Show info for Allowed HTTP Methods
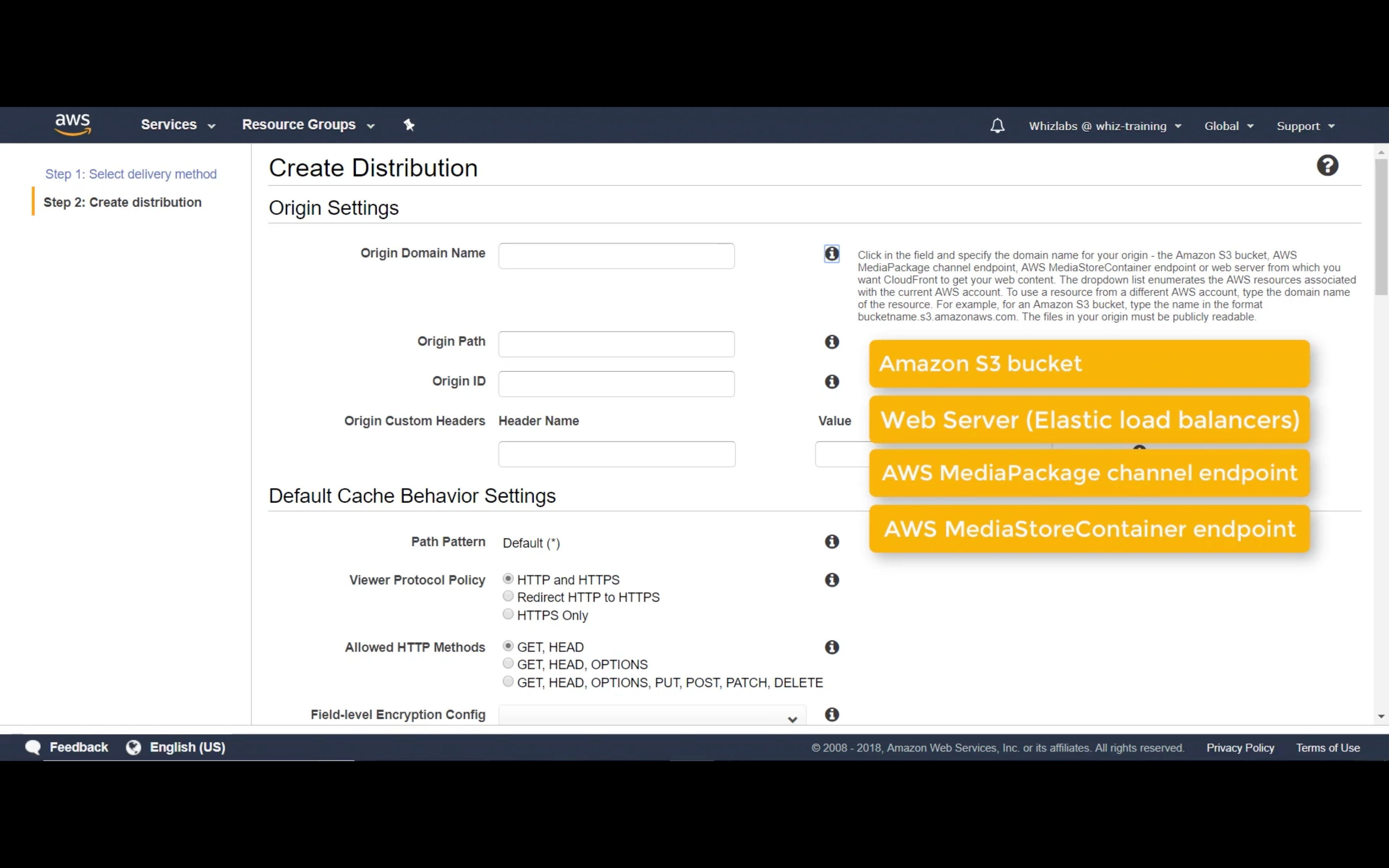1389x868 pixels. (832, 648)
